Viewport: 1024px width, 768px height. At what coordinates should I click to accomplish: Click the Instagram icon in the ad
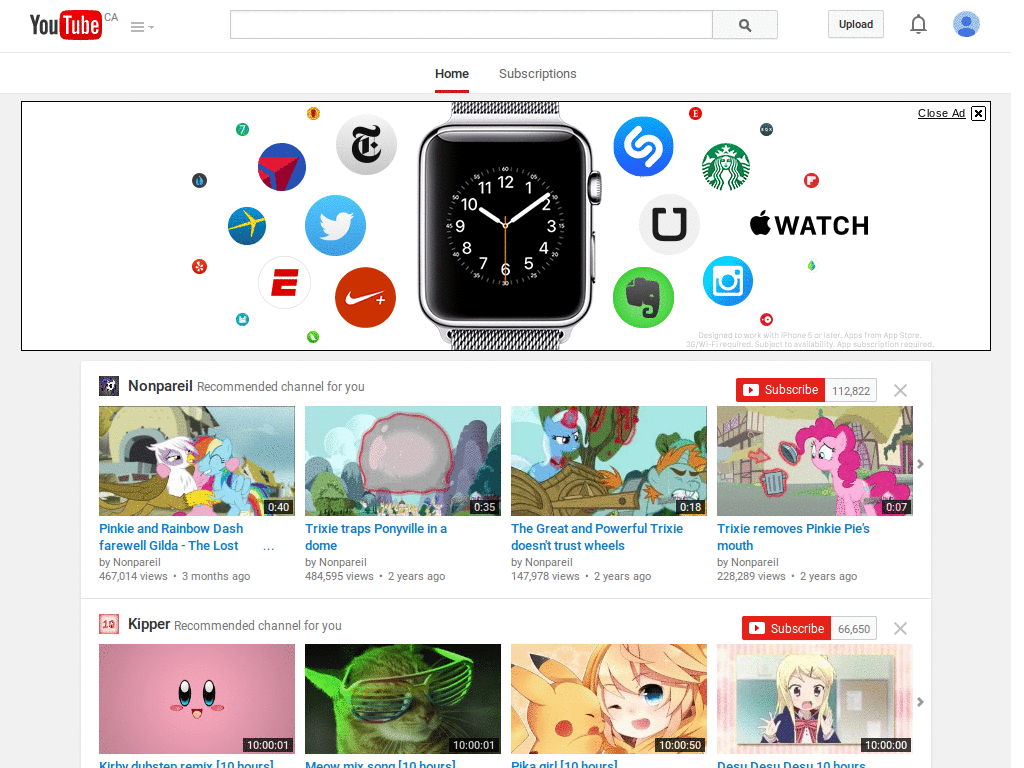[x=728, y=281]
